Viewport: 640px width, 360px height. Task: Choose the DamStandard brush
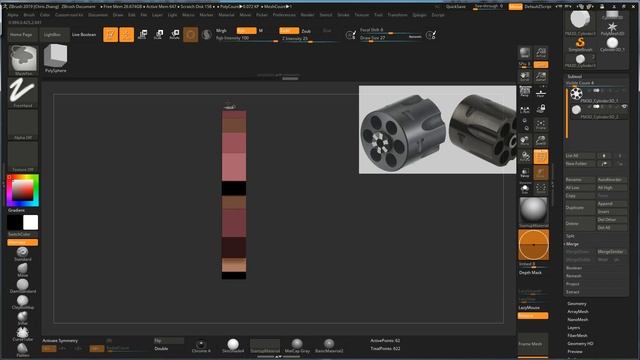(22, 286)
